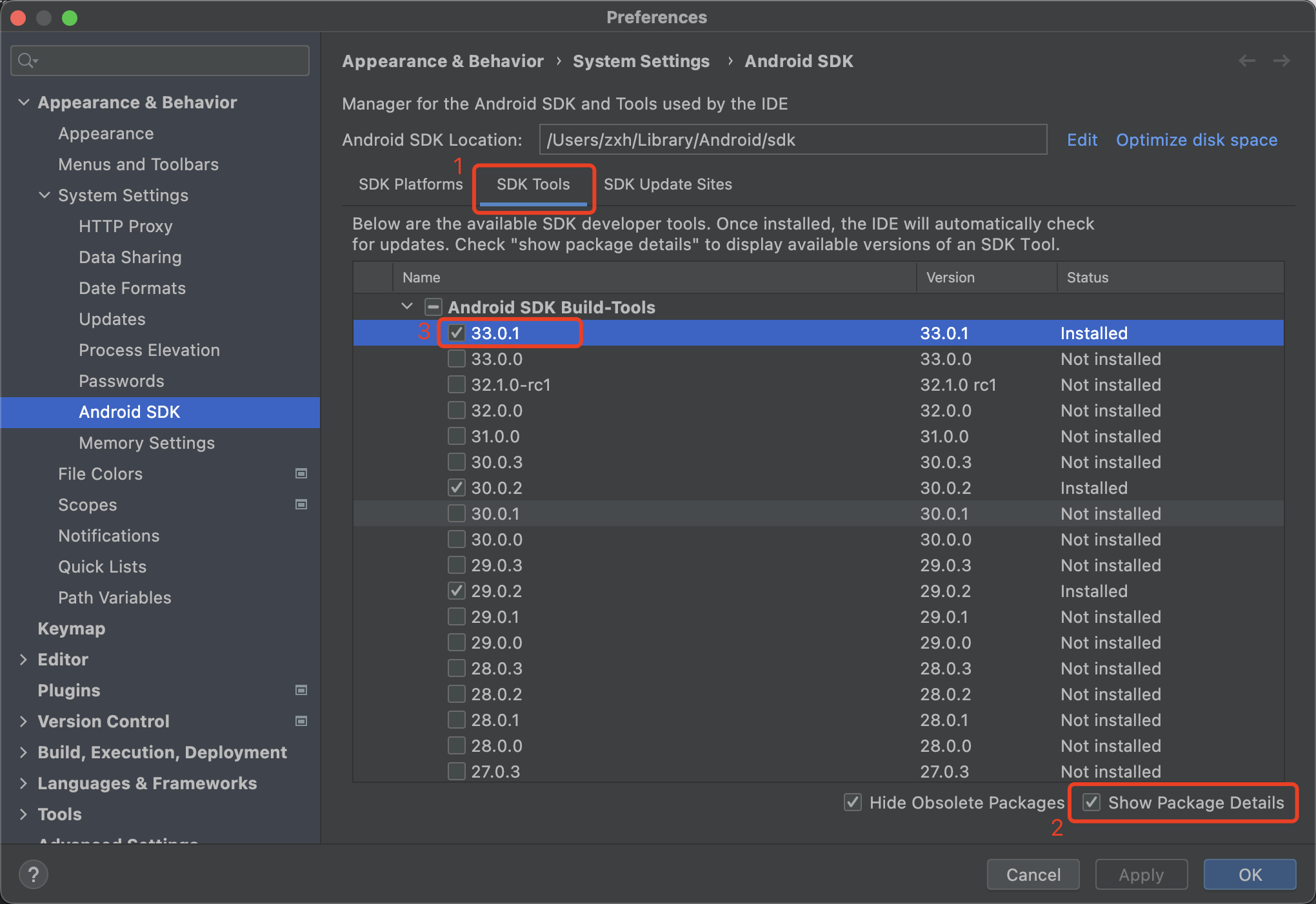Image resolution: width=1316 pixels, height=904 pixels.
Task: Collapse Android SDK Build-Tools section
Action: [407, 307]
